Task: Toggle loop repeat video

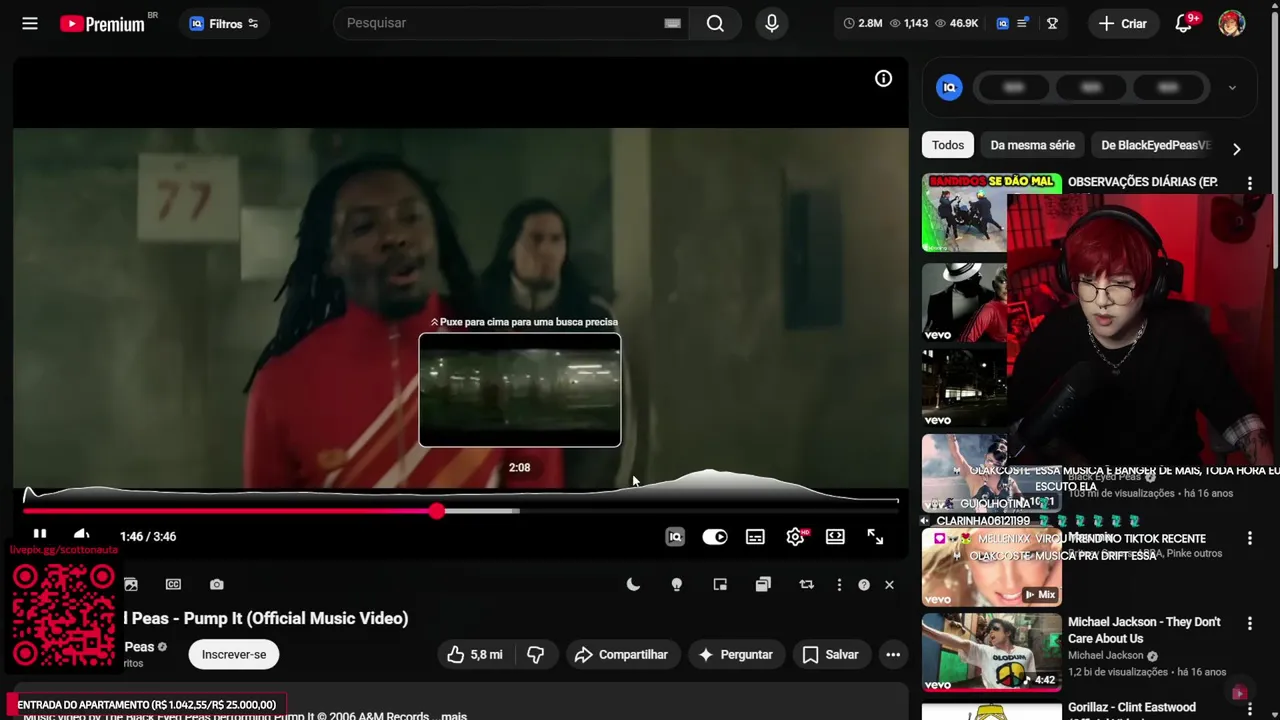Action: [807, 585]
